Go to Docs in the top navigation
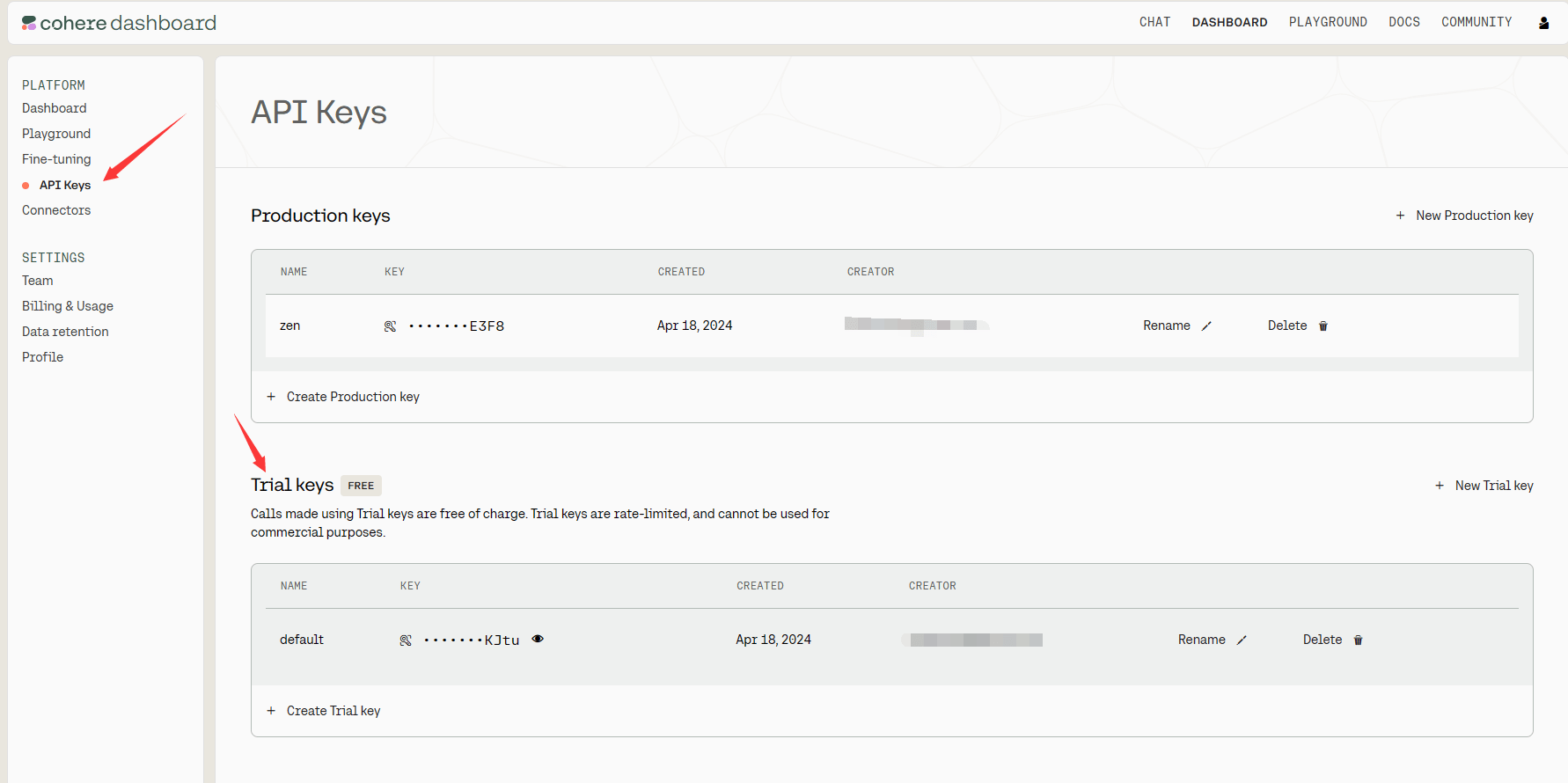Screen dimensions: 1568x783 (1403, 22)
